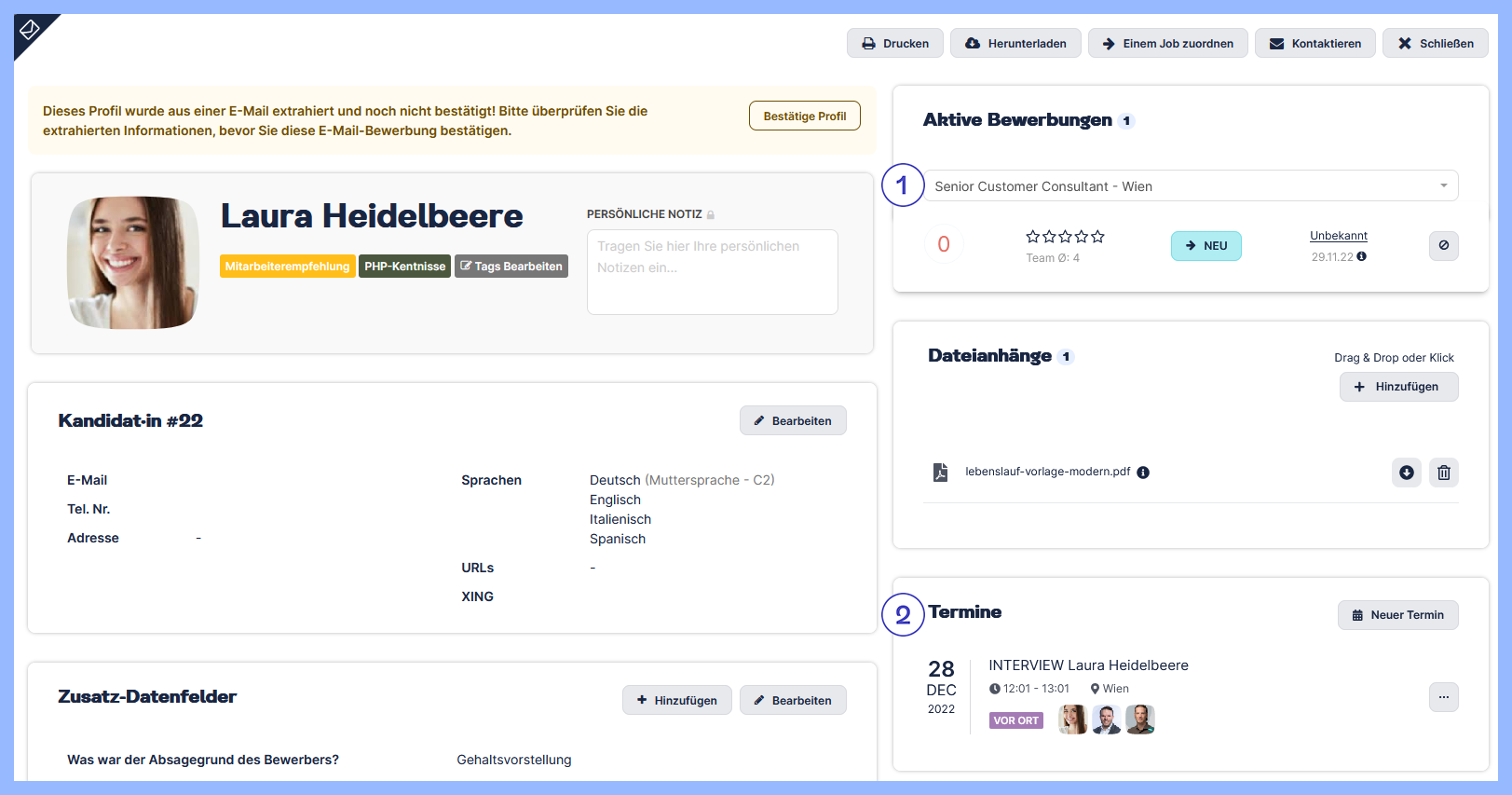Viewport: 1512px width, 795px height.
Task: Download the lebenslauf-vorlage-modern.pdf attachment
Action: click(x=1406, y=473)
